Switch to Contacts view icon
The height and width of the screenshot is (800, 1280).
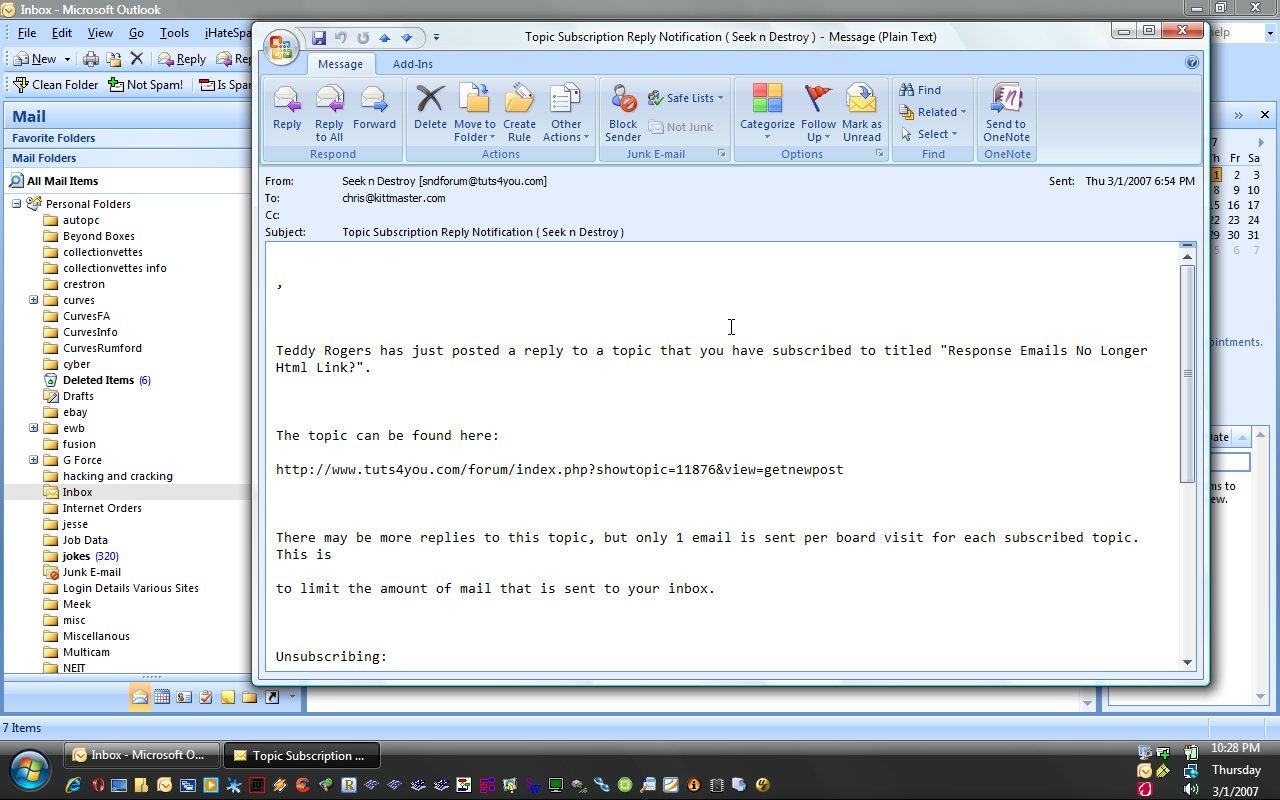coord(184,697)
